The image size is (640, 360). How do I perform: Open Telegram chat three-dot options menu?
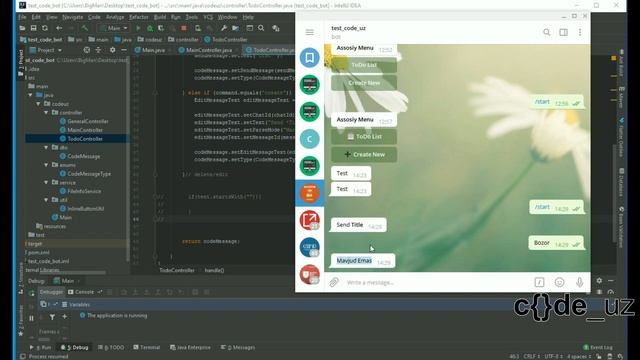[x=580, y=32]
